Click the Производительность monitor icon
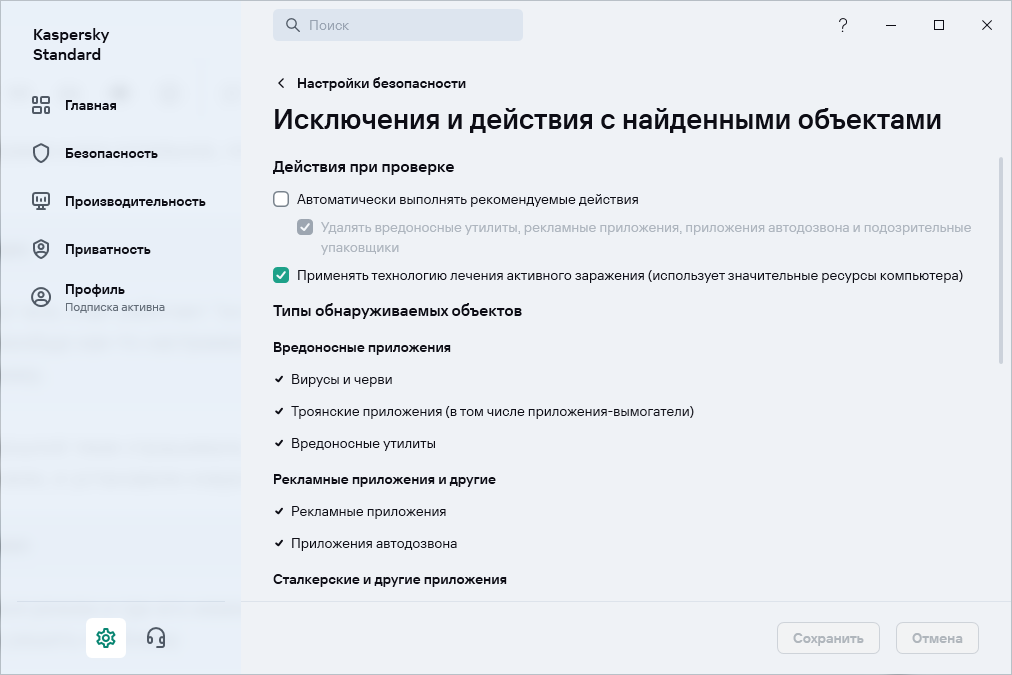This screenshot has width=1012, height=675. click(41, 201)
